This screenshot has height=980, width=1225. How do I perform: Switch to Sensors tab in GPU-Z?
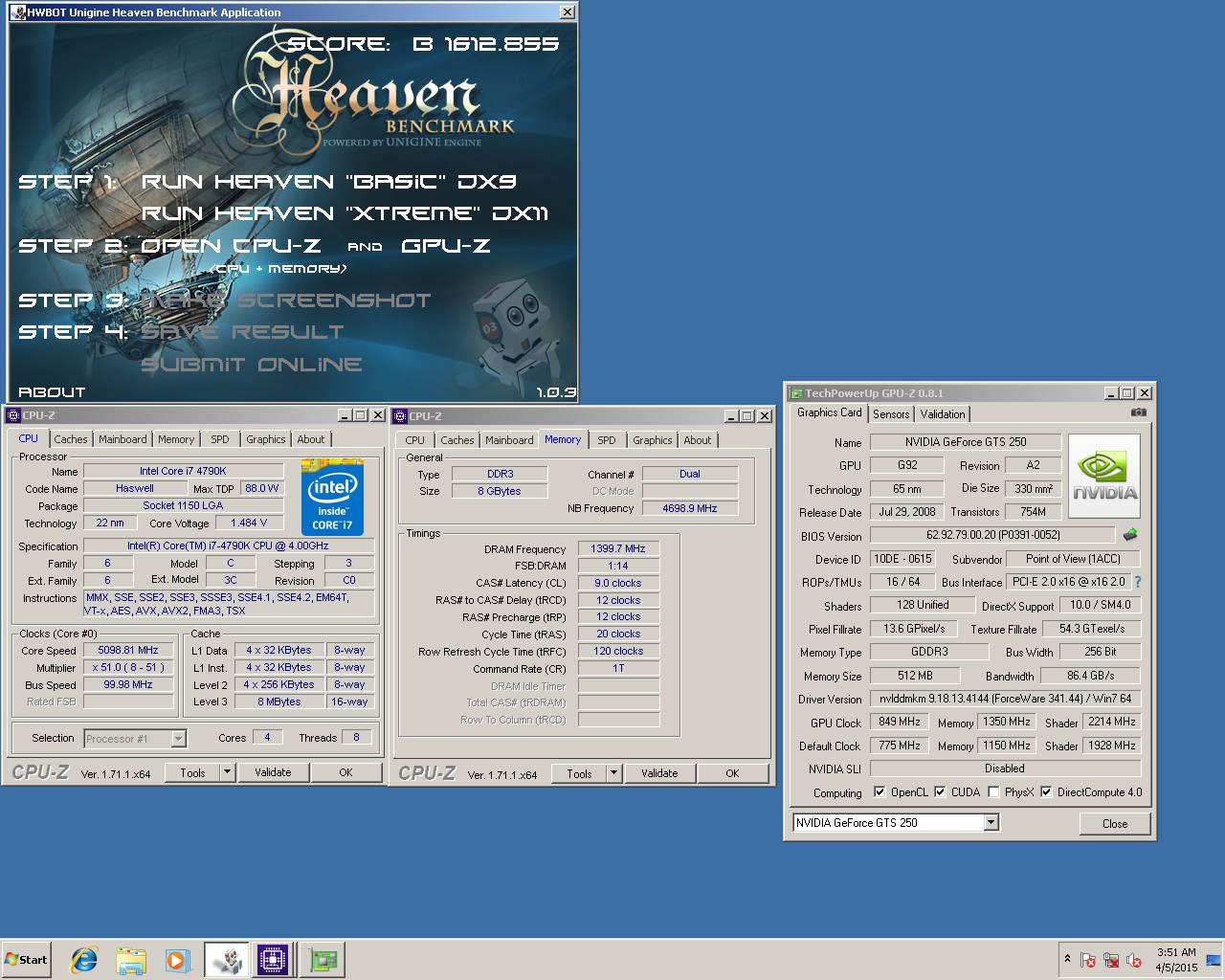coord(891,414)
